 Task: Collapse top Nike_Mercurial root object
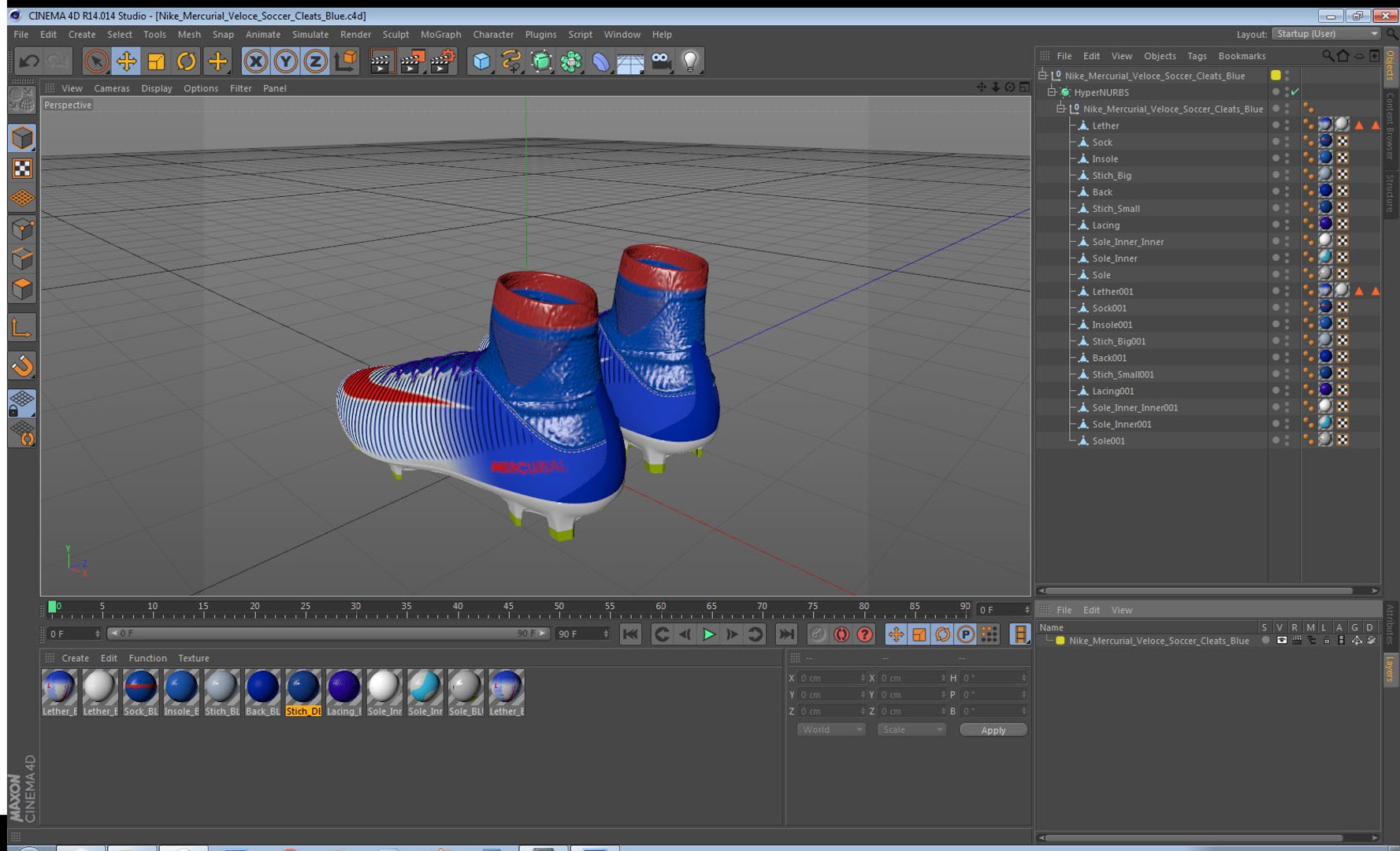point(1042,76)
